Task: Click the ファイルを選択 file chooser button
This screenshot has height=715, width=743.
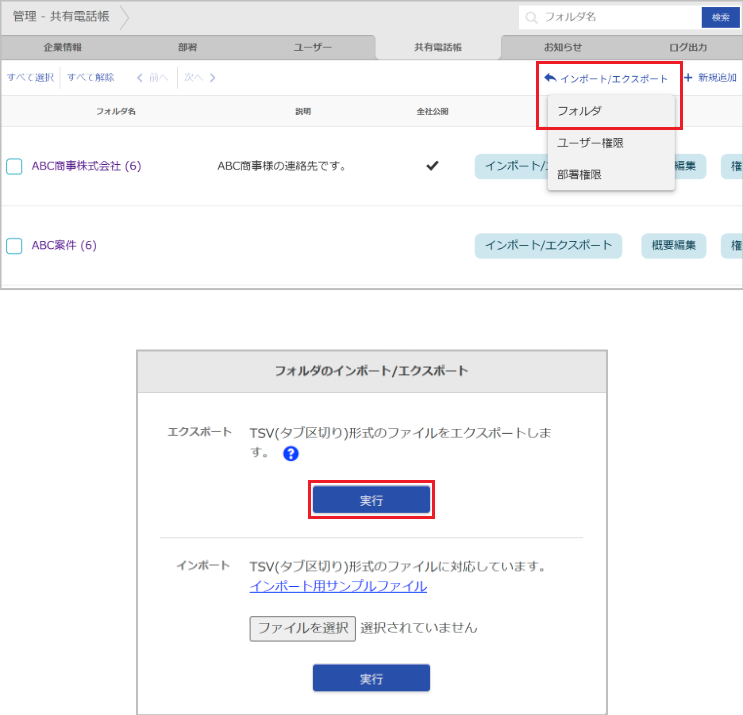Action: 302,628
